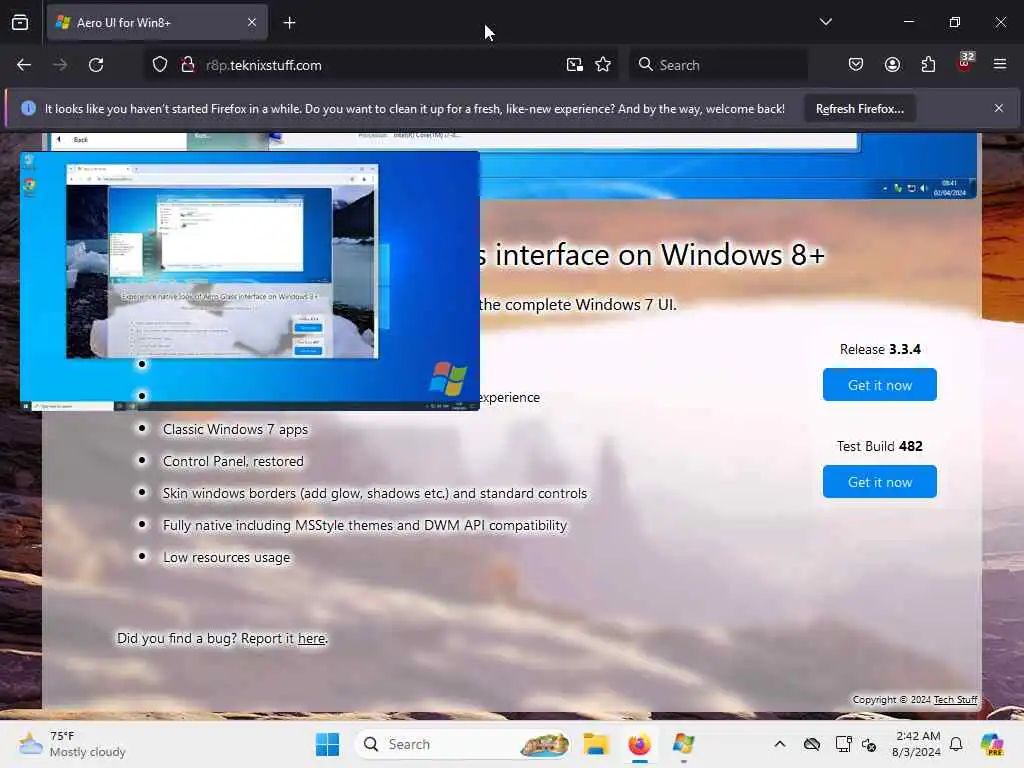This screenshot has width=1024, height=768.
Task: Open the weather widget showing 75°F
Action: (x=72, y=744)
